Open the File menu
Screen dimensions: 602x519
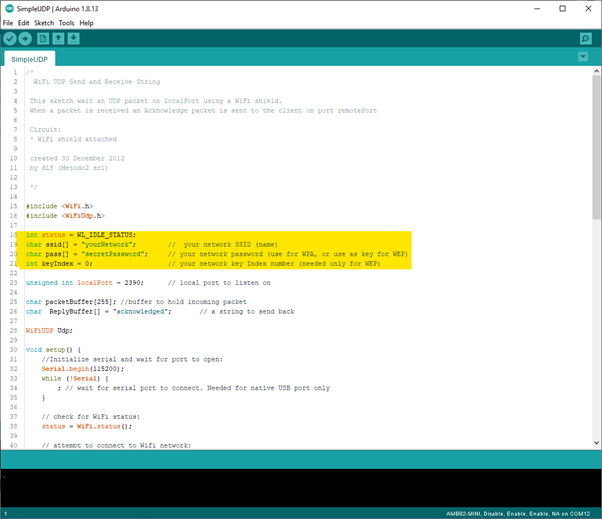click(8, 22)
